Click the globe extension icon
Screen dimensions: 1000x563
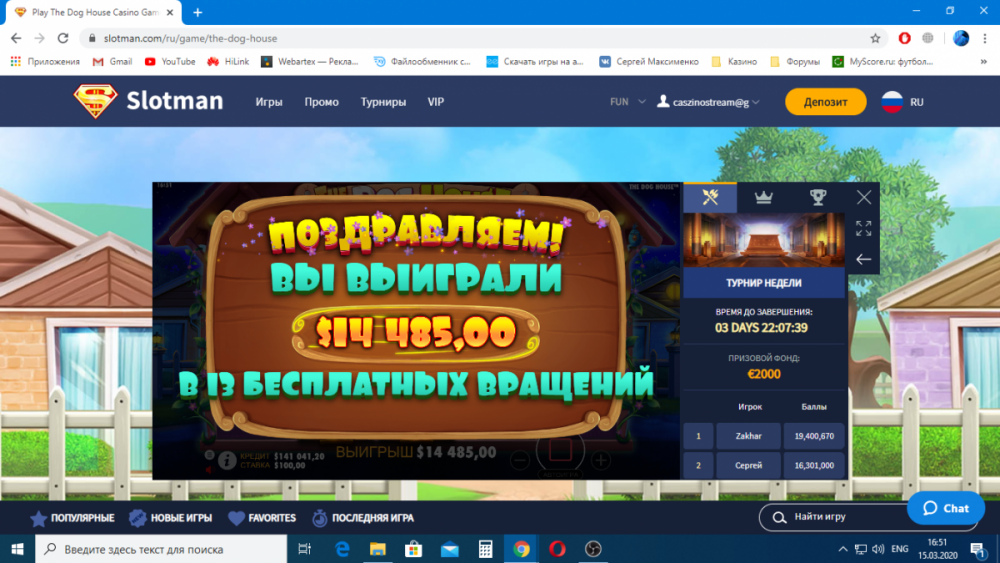(928, 38)
